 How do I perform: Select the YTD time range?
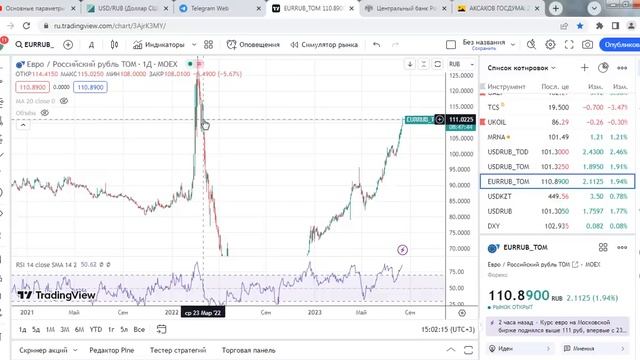(x=96, y=329)
